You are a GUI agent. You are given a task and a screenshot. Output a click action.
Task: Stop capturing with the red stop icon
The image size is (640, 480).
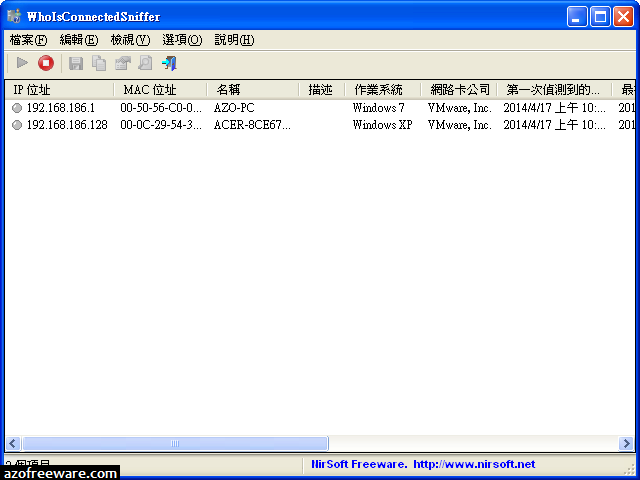(x=46, y=63)
